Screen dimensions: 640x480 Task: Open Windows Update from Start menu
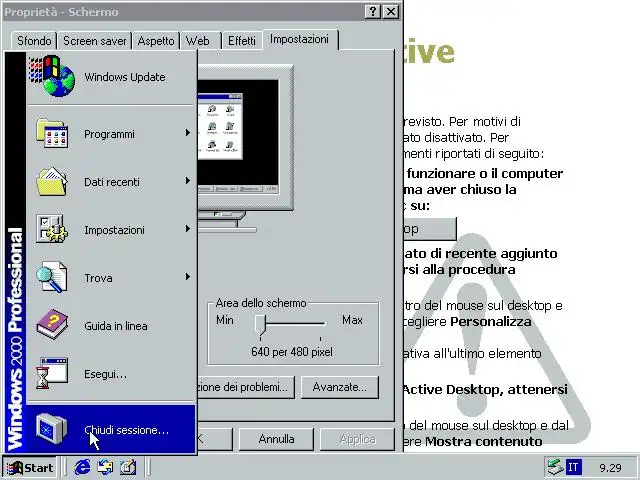click(x=111, y=77)
